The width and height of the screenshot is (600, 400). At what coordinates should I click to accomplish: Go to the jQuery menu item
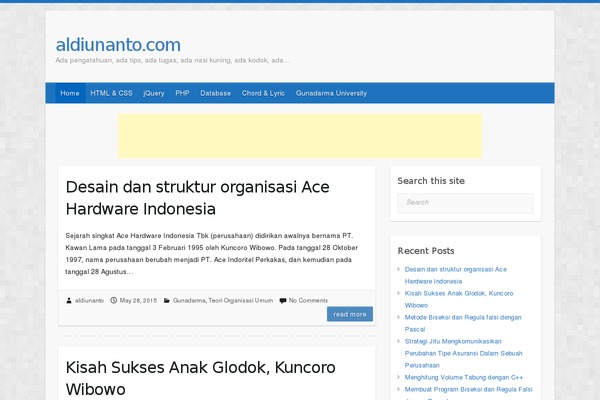[154, 93]
